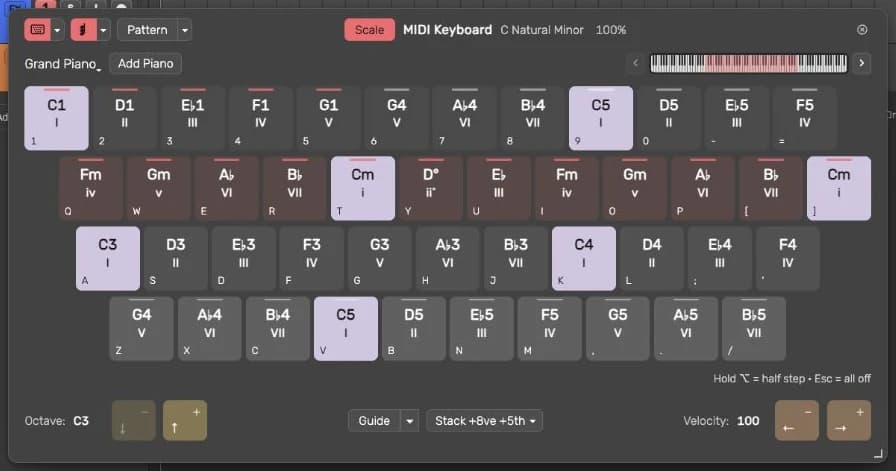Open the note icon dropdown arrow
The height and width of the screenshot is (471, 896).
103,30
